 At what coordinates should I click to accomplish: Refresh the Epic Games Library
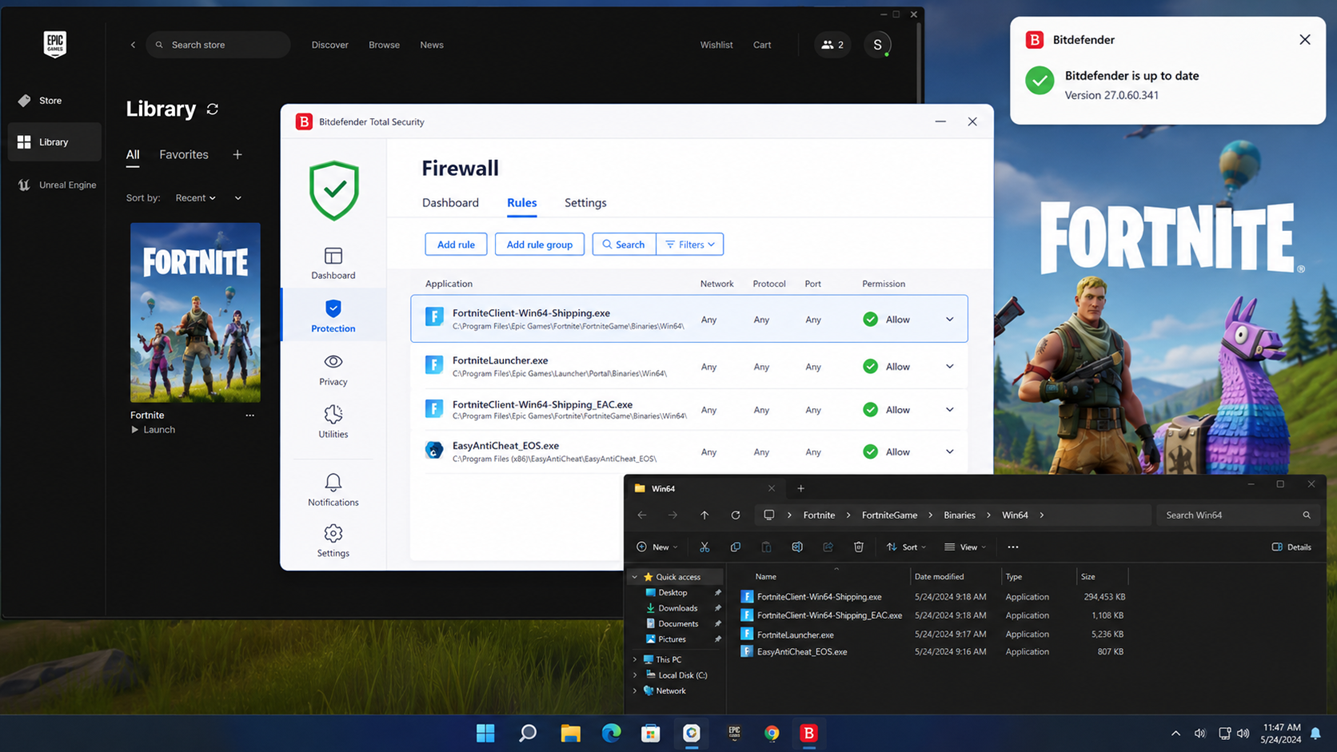pyautogui.click(x=212, y=109)
